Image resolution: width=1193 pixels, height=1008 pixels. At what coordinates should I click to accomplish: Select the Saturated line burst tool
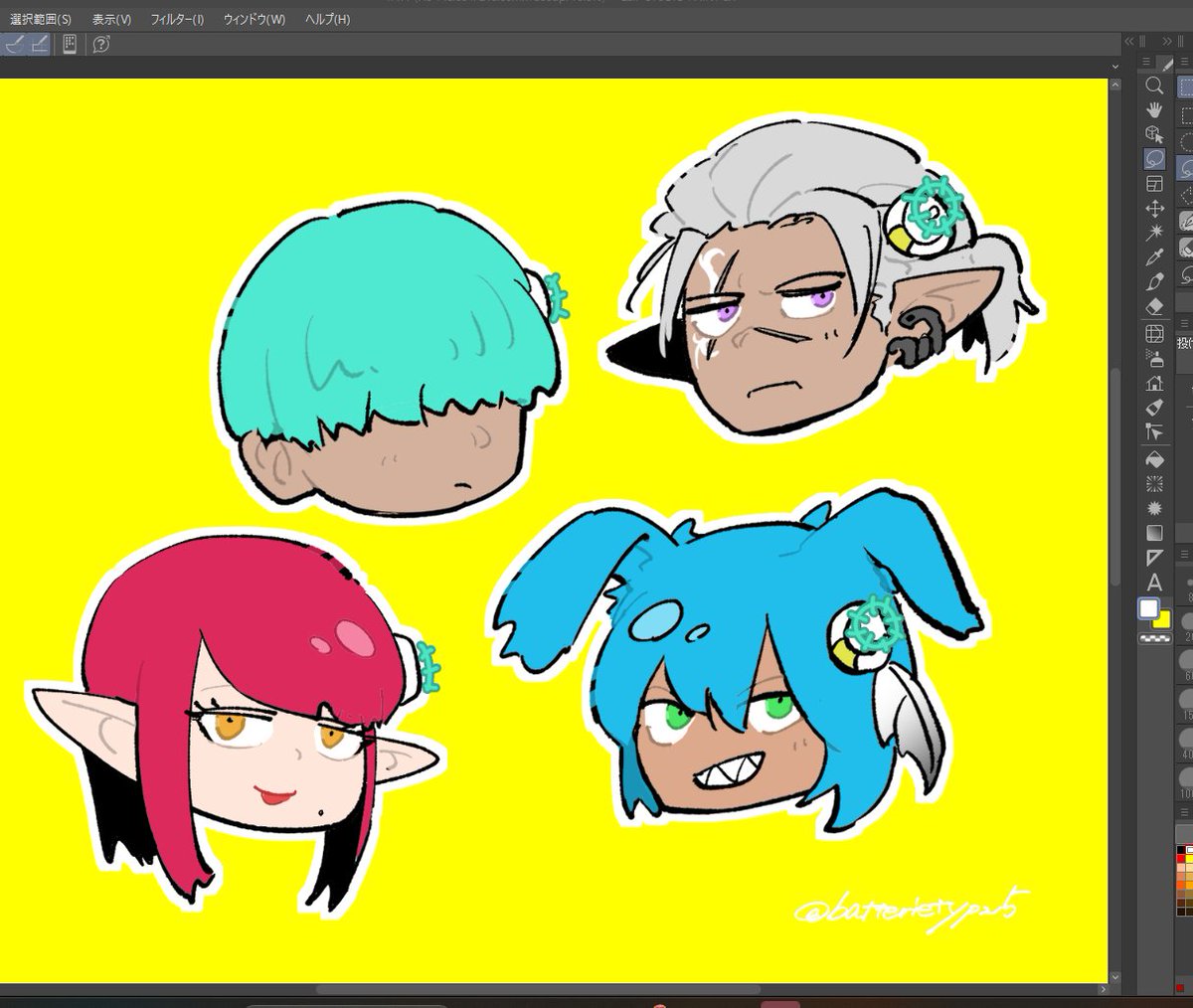[1154, 483]
